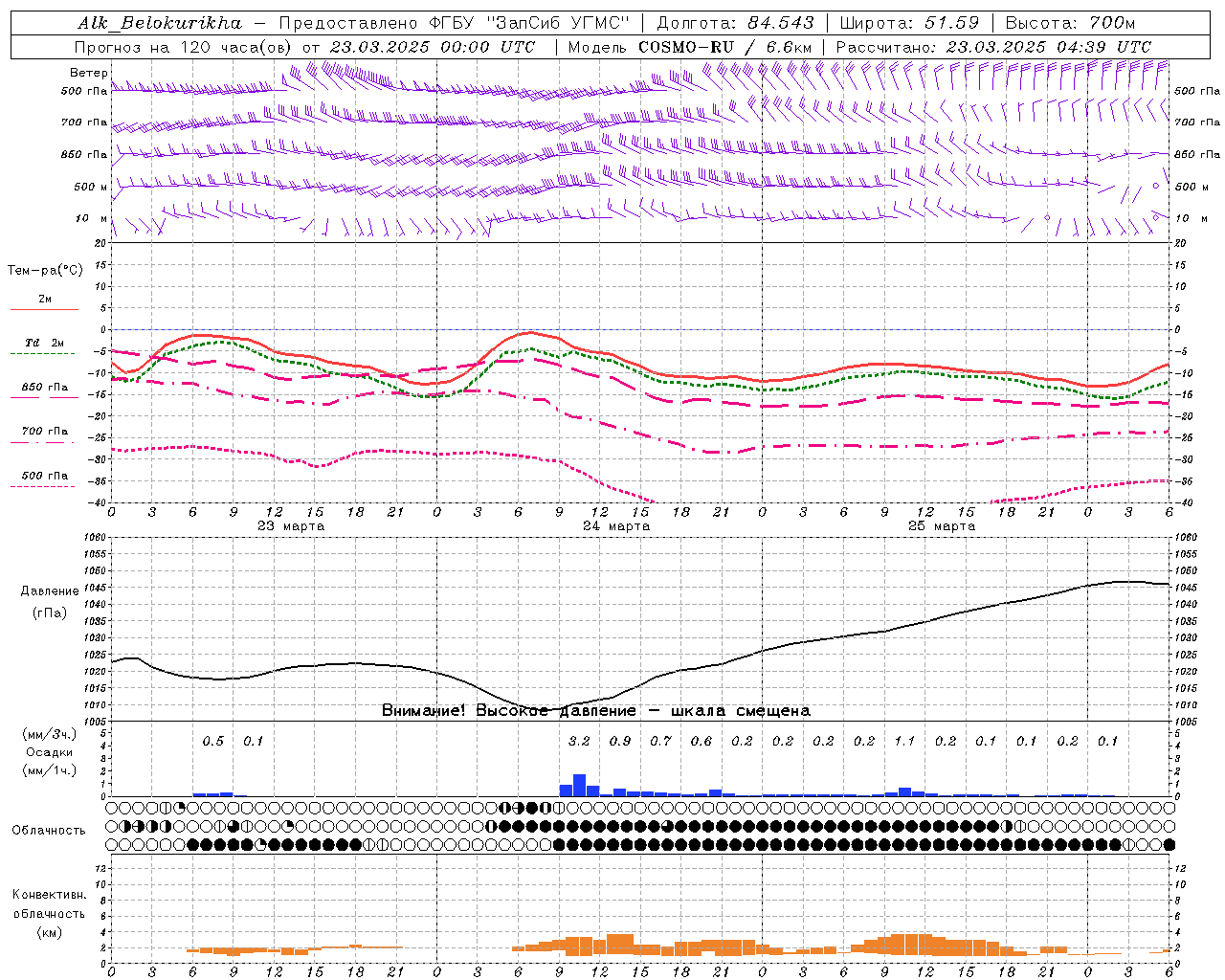The image size is (1225, 980).
Task: Click the '700 гПа' temperature legend entry
Action: [x=45, y=432]
